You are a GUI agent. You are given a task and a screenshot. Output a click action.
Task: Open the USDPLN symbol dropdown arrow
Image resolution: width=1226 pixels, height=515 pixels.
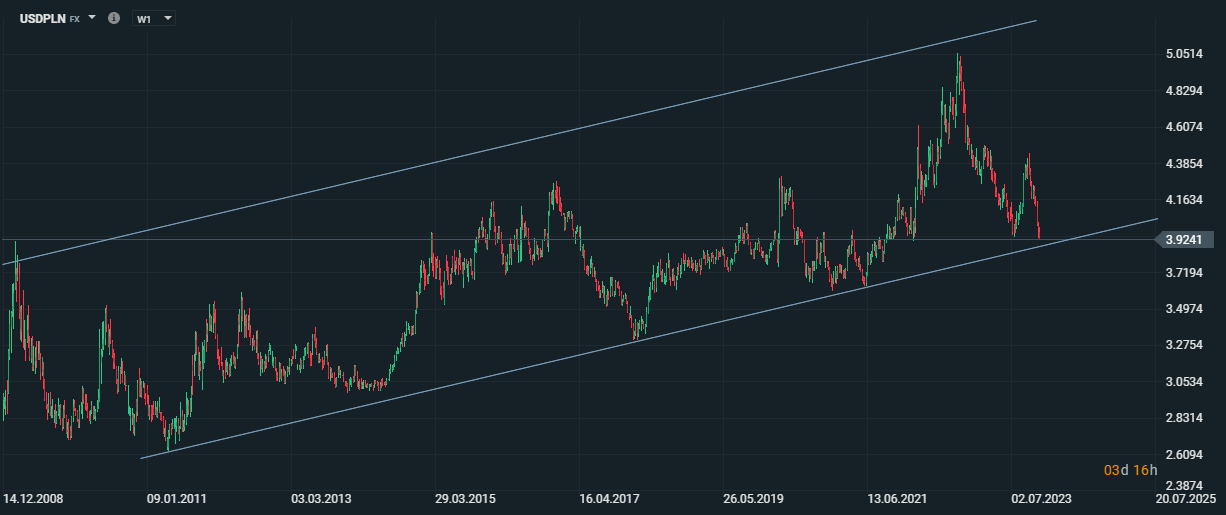click(92, 18)
